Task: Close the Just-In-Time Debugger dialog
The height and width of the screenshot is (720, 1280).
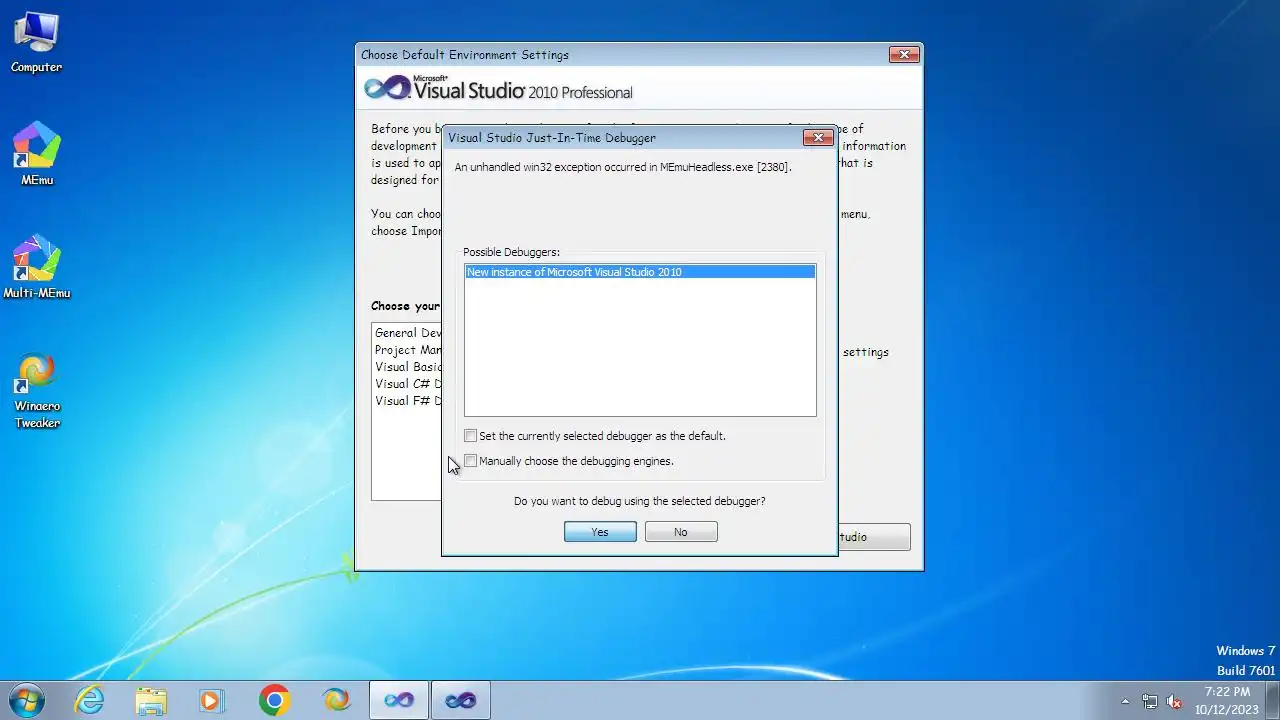Action: coord(818,137)
